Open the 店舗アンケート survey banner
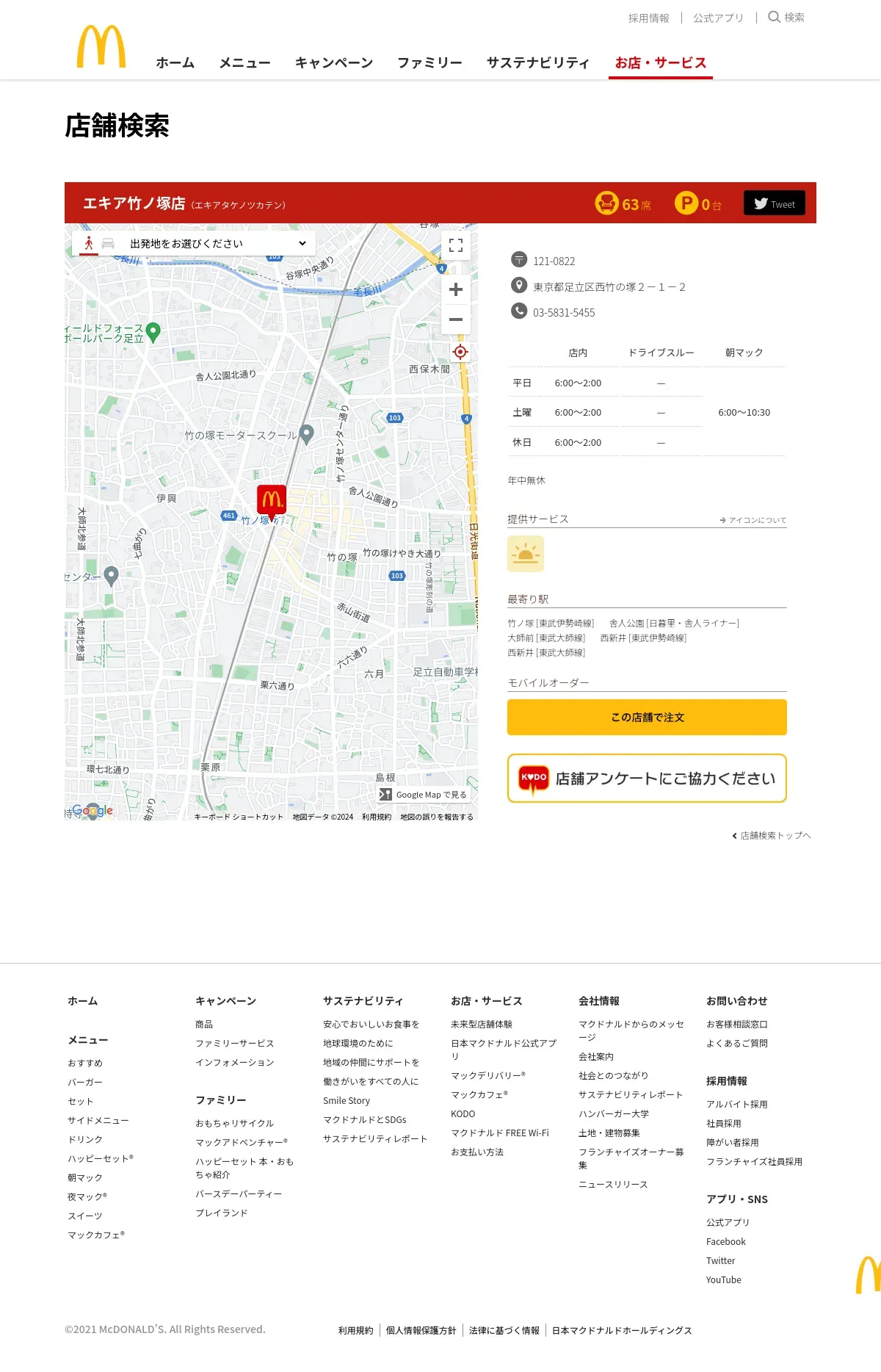Image resolution: width=881 pixels, height=1372 pixels. pos(647,779)
